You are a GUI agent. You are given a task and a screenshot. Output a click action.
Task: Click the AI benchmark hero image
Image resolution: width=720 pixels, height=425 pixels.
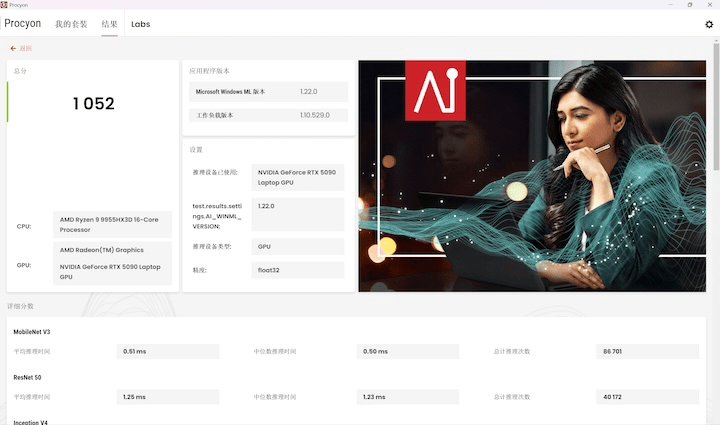(x=532, y=176)
